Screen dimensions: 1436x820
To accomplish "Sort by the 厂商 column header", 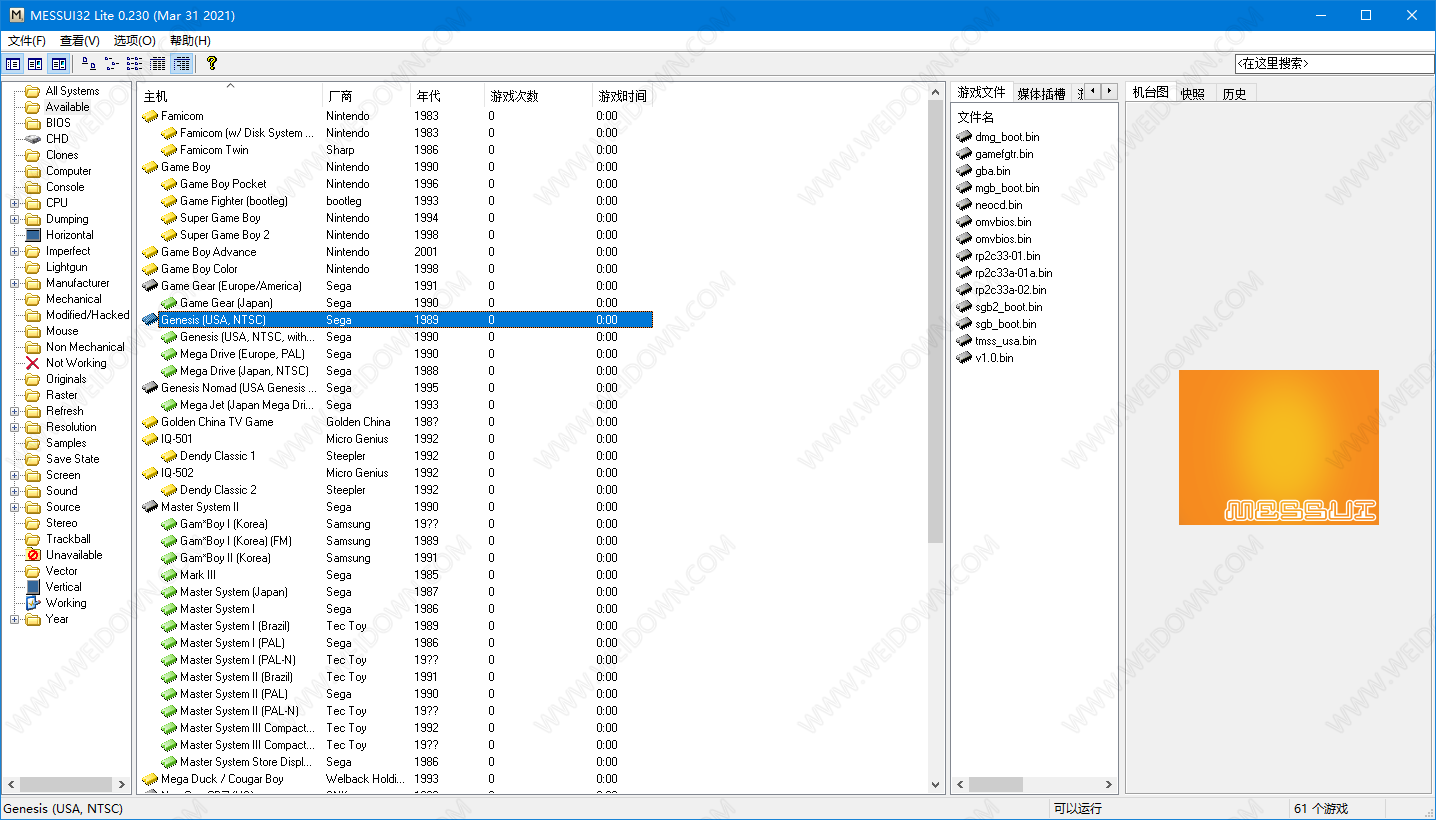I will 367,96.
